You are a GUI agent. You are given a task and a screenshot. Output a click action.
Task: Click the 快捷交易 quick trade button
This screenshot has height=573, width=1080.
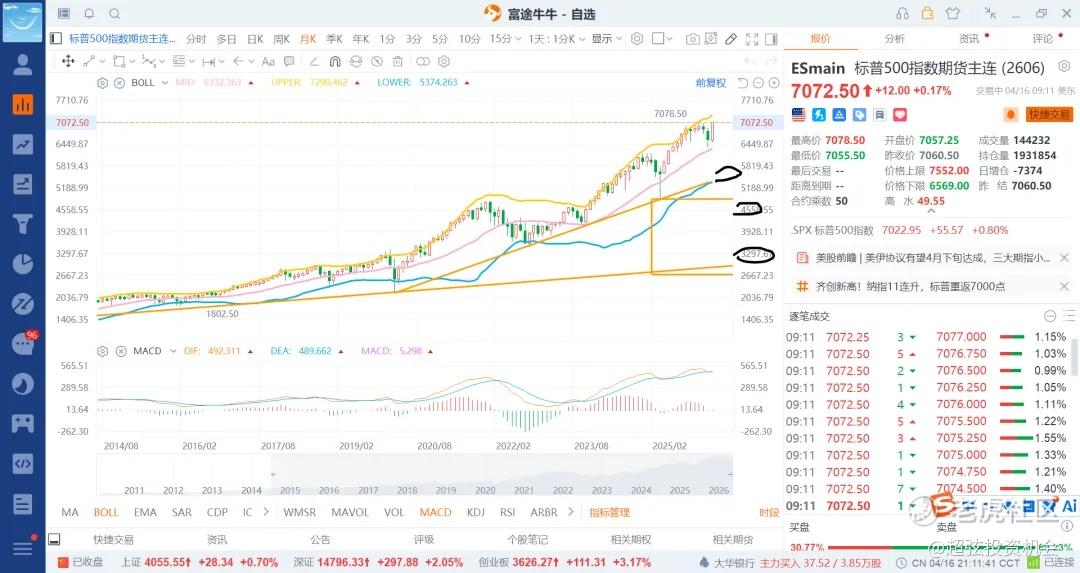tap(1049, 114)
